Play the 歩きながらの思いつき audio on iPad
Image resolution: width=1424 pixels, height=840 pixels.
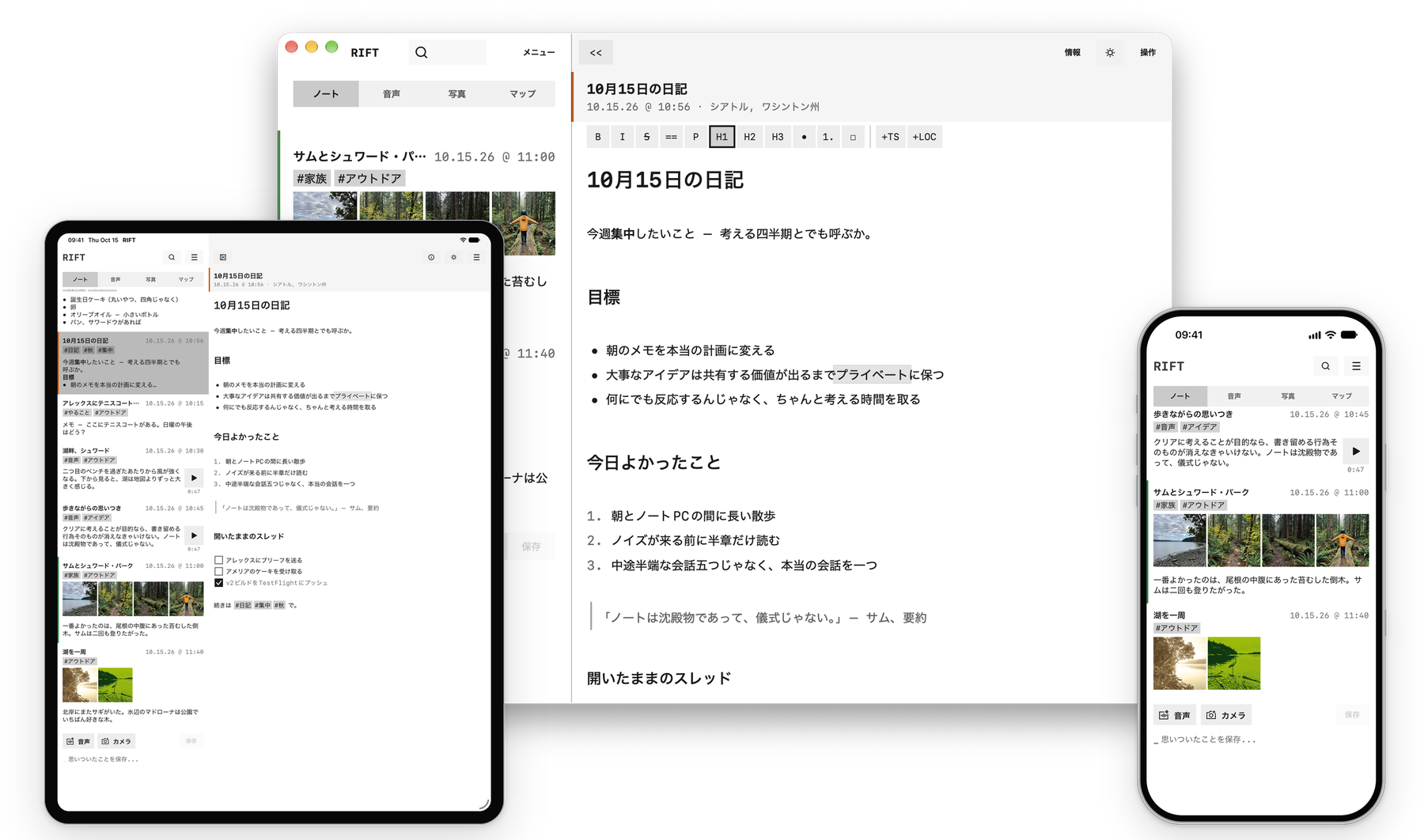[194, 535]
